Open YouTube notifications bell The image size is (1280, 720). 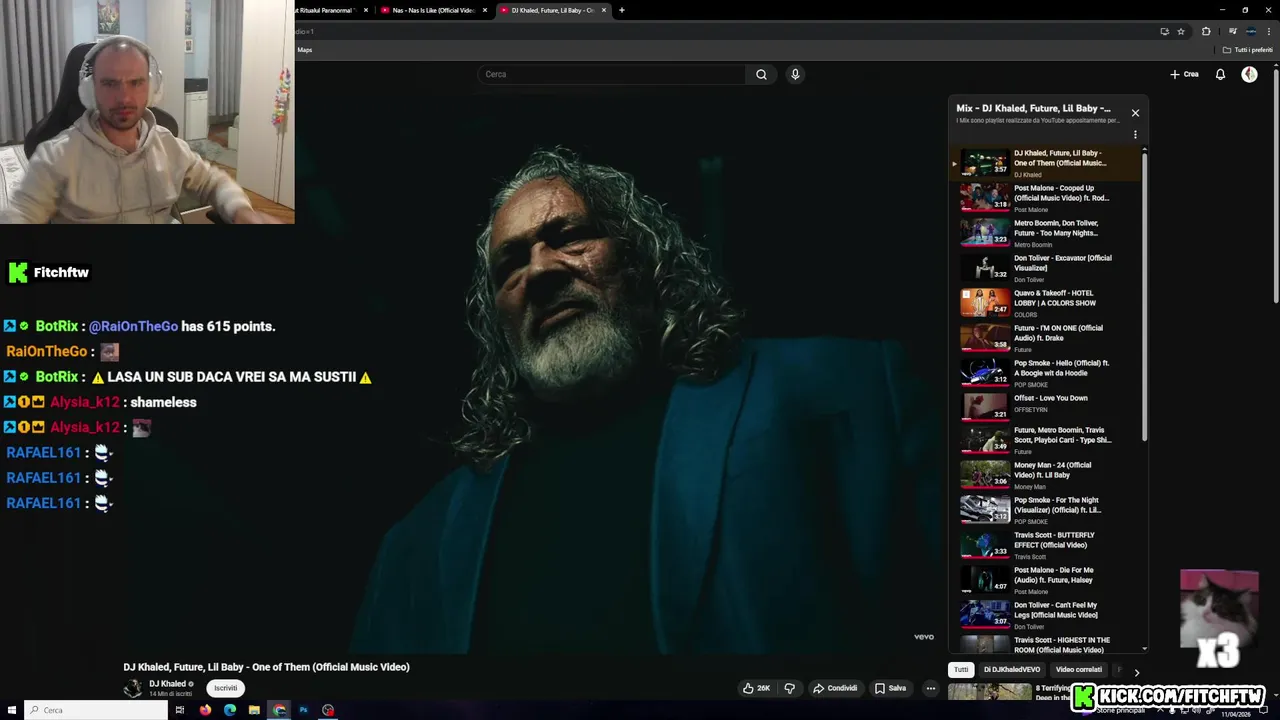pos(1220,74)
